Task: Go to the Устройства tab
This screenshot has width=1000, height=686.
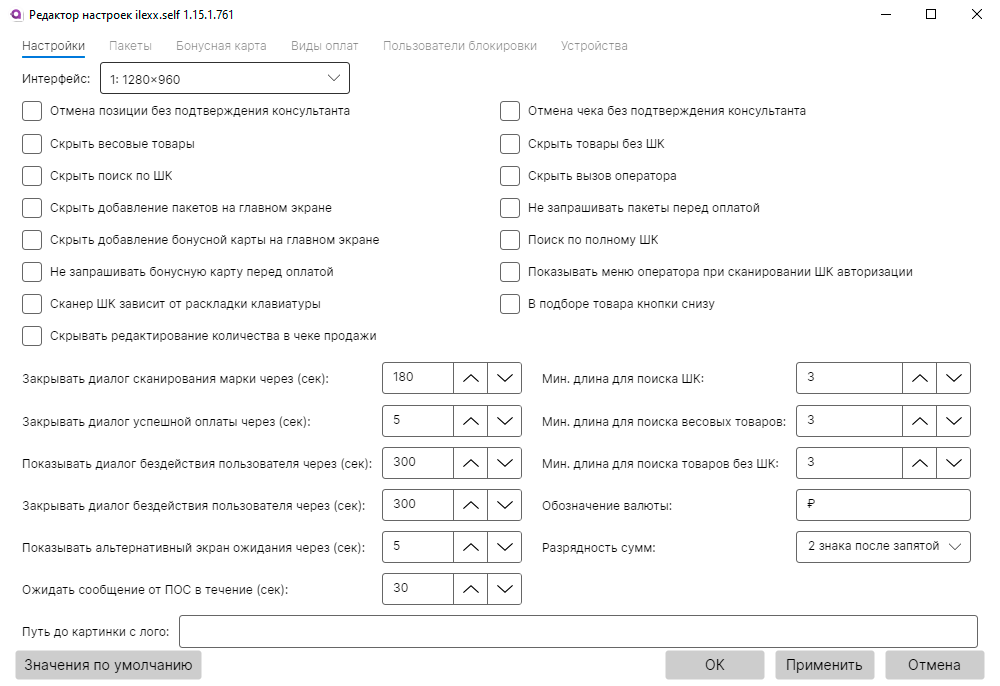Action: [x=594, y=46]
